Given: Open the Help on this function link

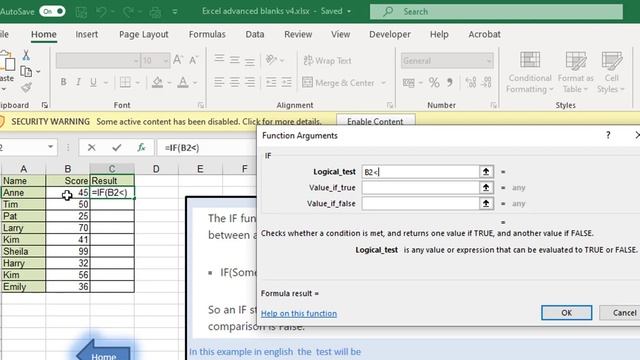Looking at the screenshot, I should click(x=299, y=313).
